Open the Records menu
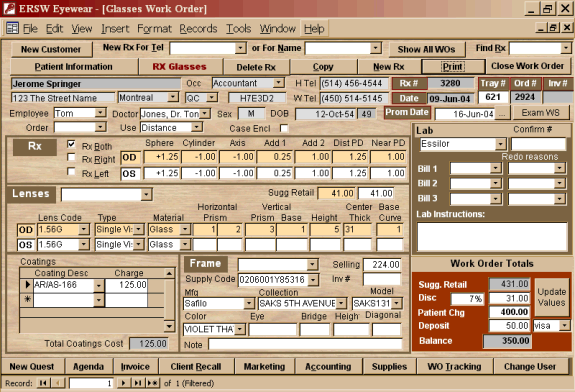Viewport: 575px width, 392px height. (198, 29)
